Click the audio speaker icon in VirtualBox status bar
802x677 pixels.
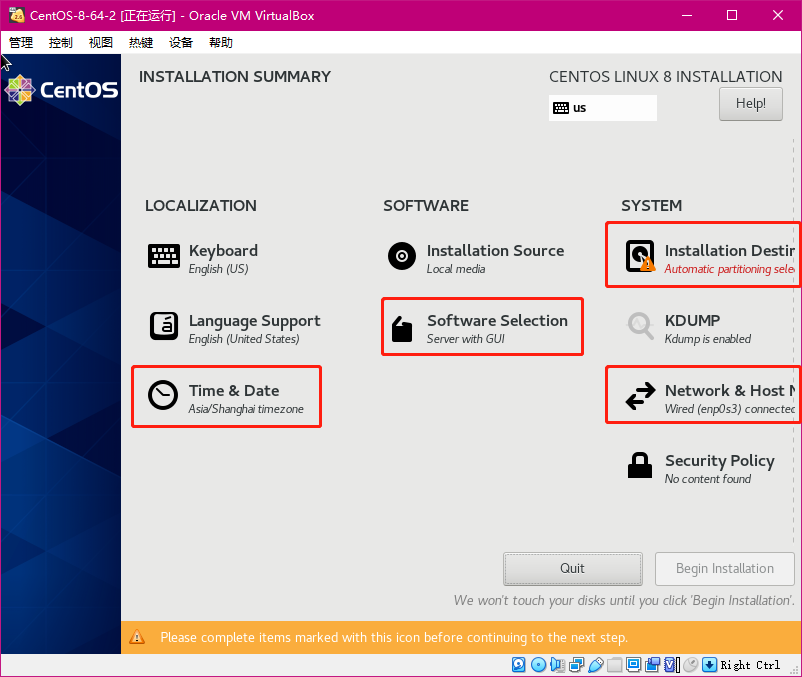tap(557, 665)
